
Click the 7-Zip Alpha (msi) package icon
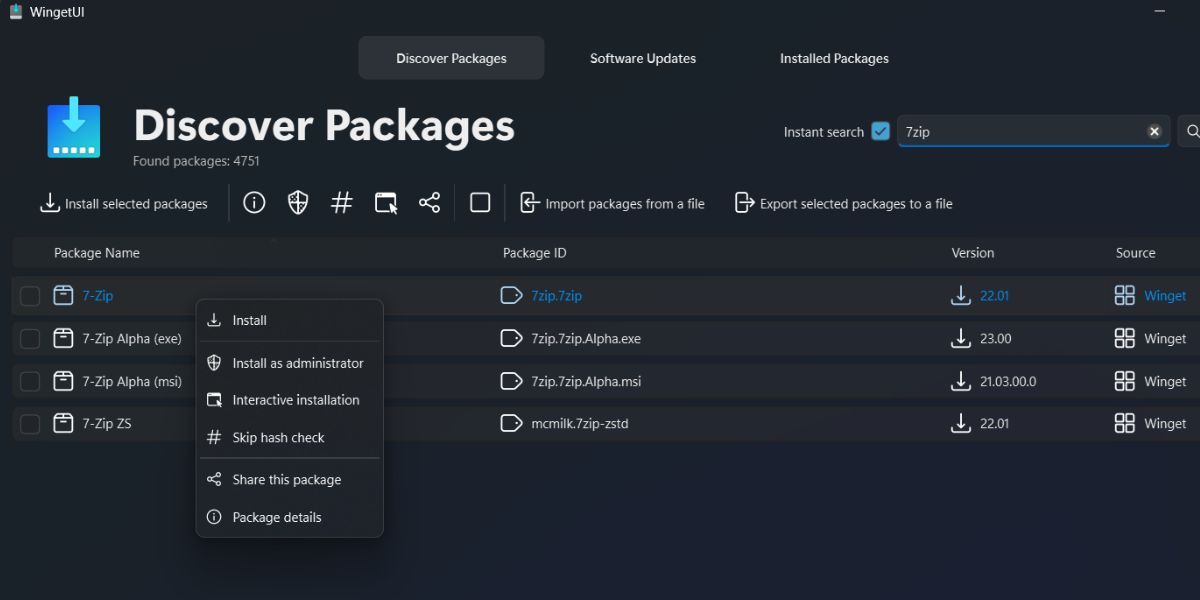pyautogui.click(x=63, y=381)
